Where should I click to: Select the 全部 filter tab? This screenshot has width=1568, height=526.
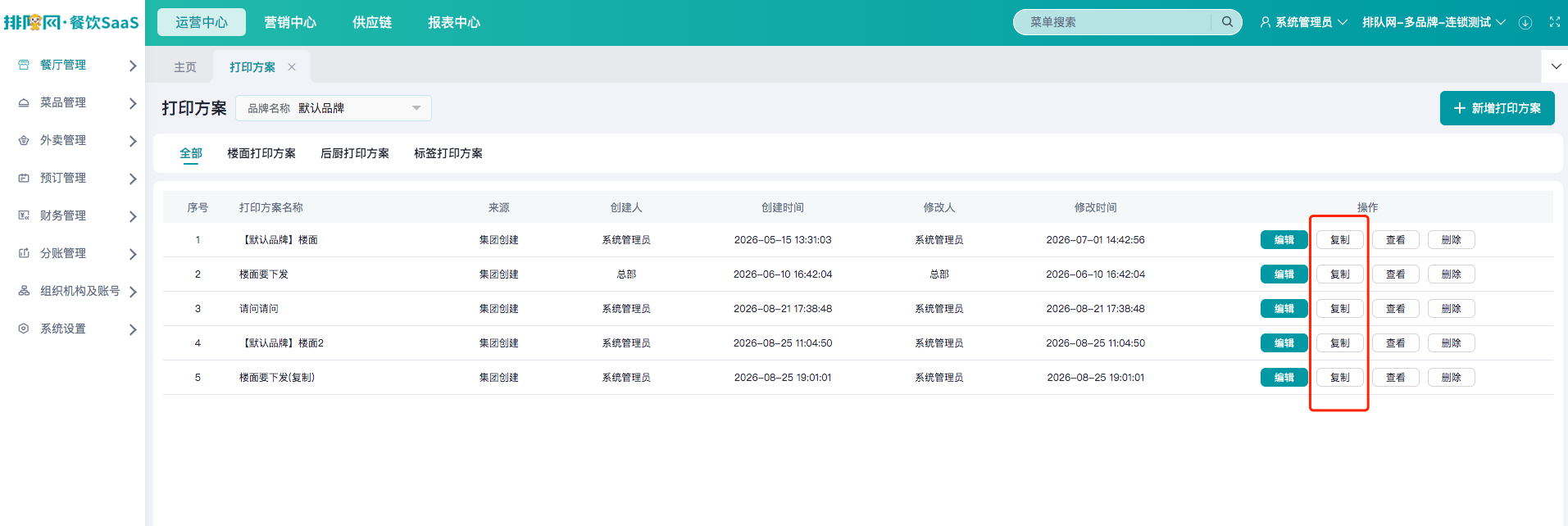[x=191, y=153]
